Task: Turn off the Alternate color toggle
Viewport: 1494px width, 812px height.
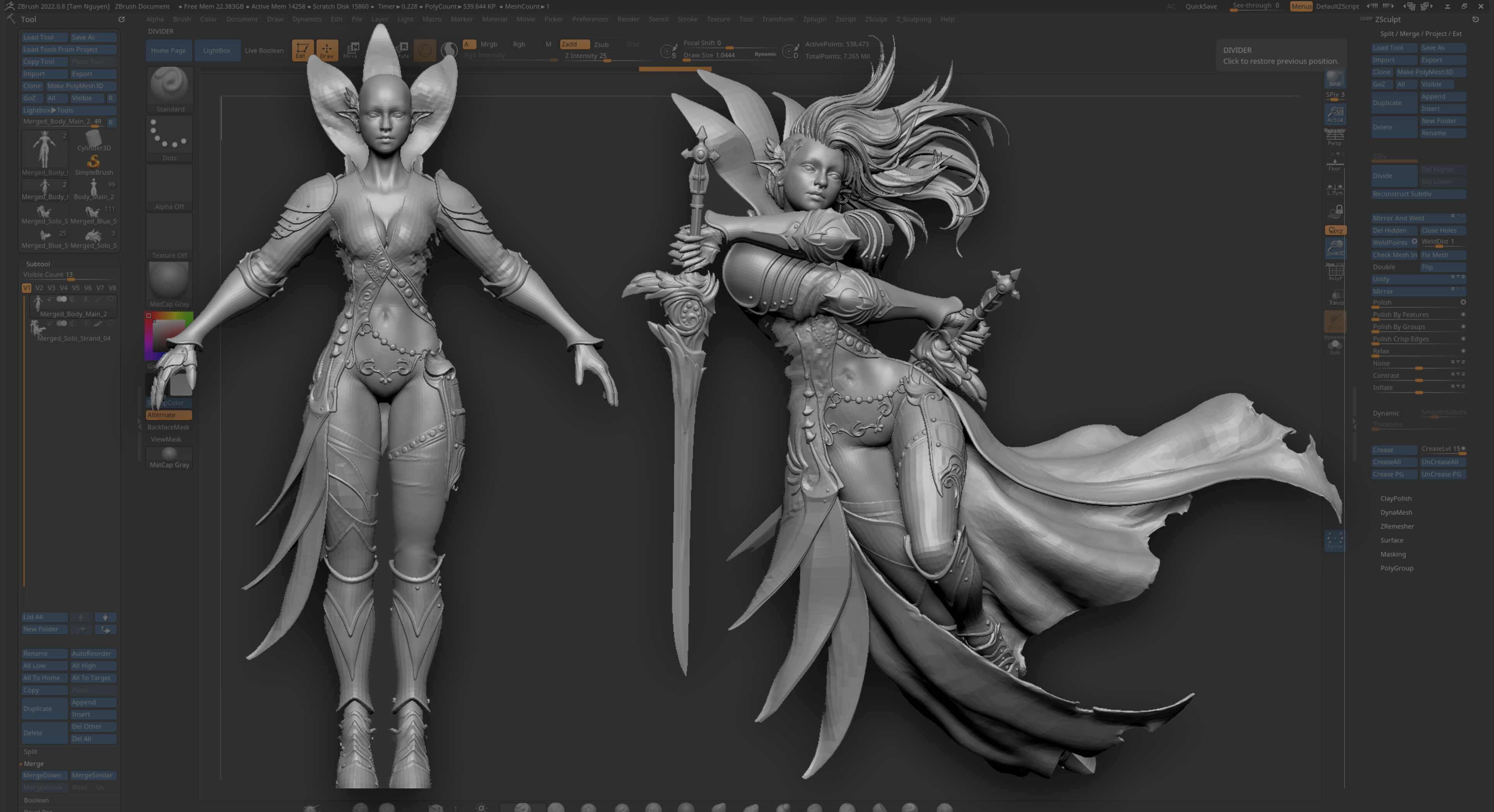Action: pyautogui.click(x=168, y=415)
